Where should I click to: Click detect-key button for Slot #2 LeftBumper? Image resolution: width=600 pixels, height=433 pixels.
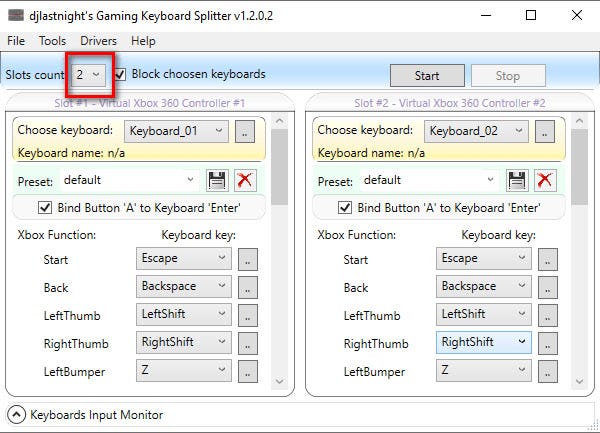pyautogui.click(x=548, y=371)
